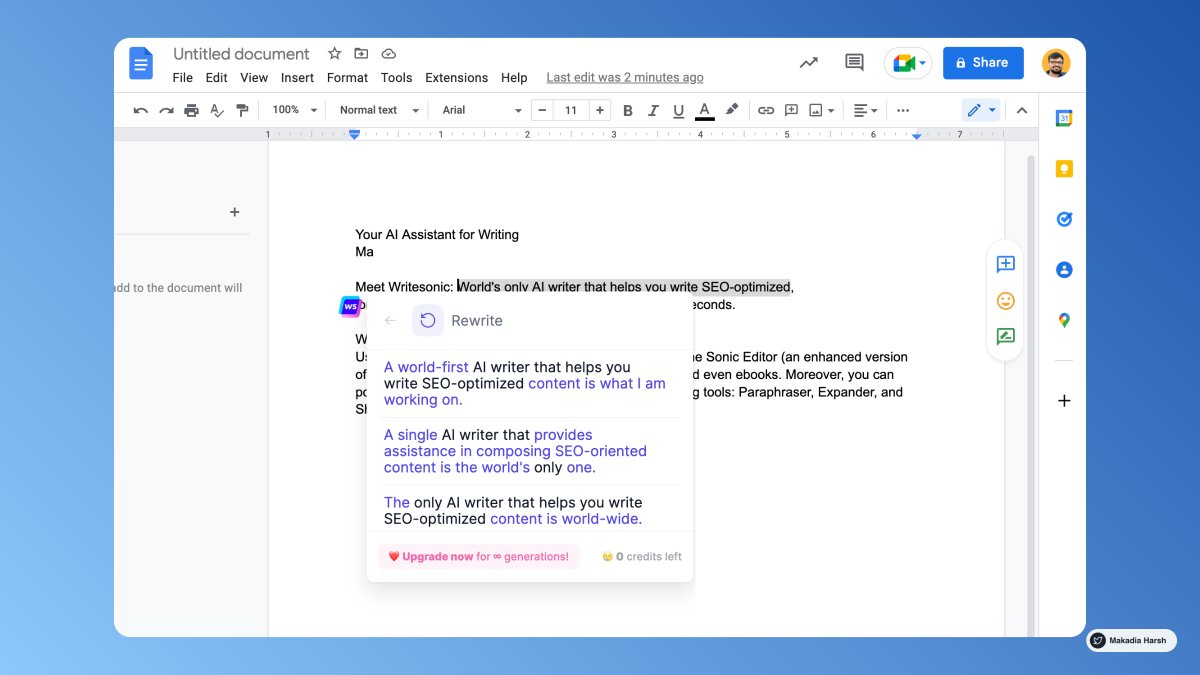Image resolution: width=1200 pixels, height=675 pixels.
Task: Open Google Keep from the right sidebar
Action: point(1063,168)
